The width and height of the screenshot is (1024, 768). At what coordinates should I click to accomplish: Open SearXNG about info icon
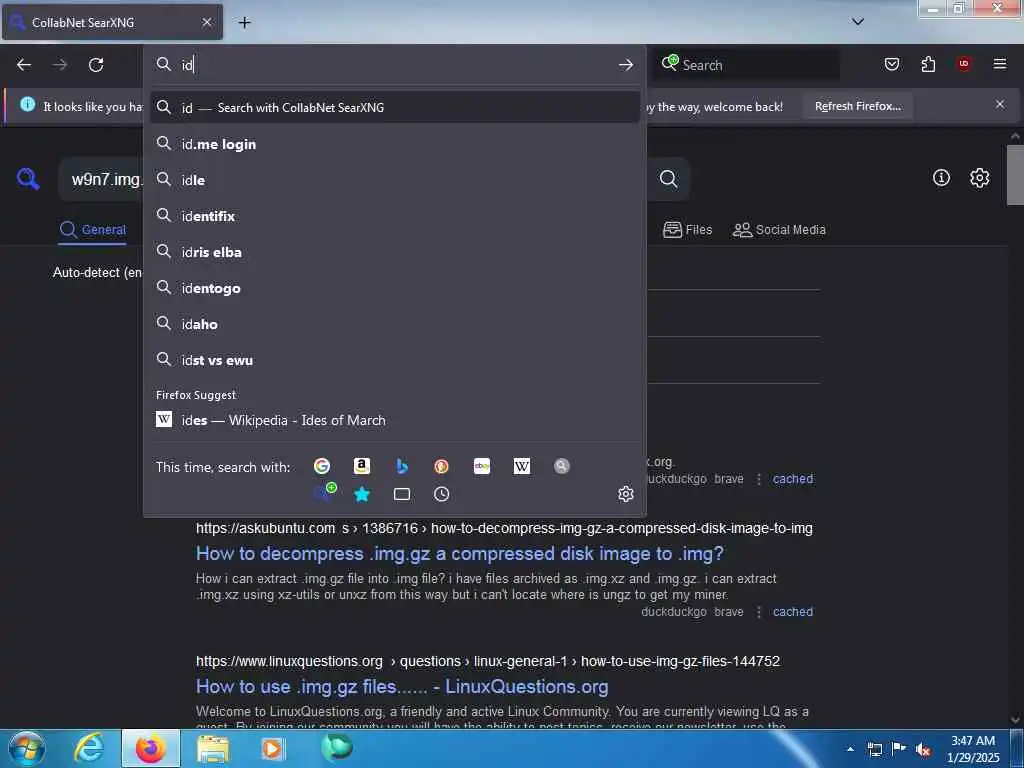[x=941, y=178]
